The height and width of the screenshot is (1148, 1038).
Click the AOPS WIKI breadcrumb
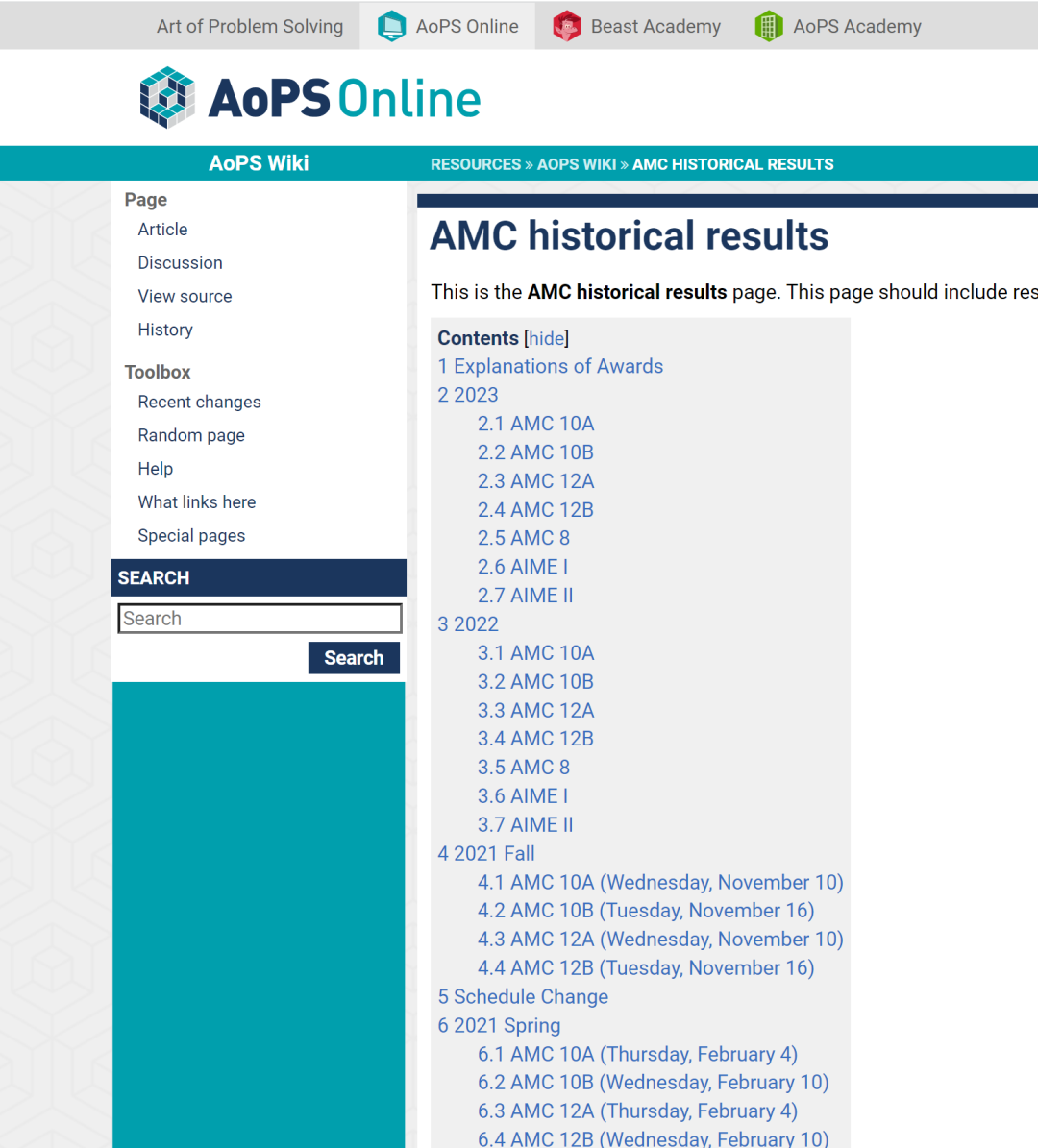(x=577, y=164)
